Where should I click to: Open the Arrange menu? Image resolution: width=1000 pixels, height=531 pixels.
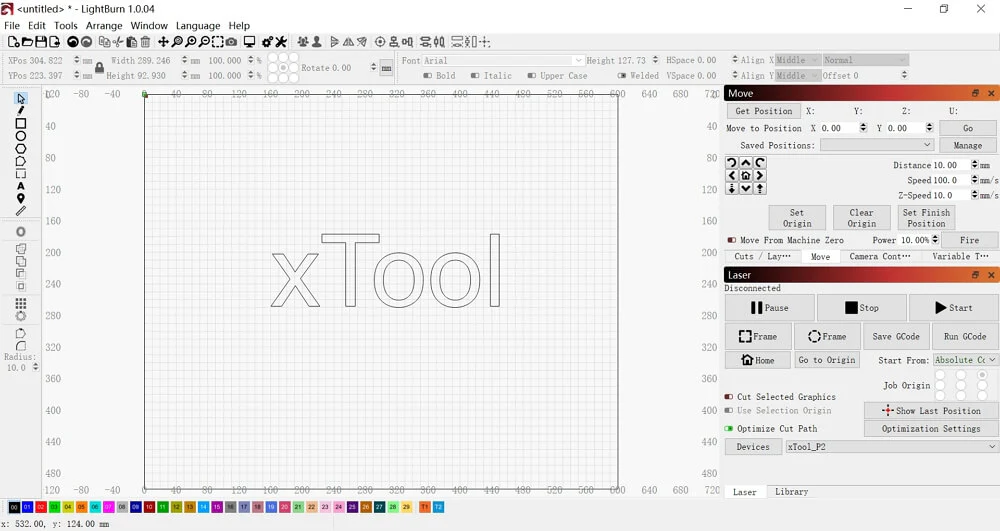coord(104,25)
